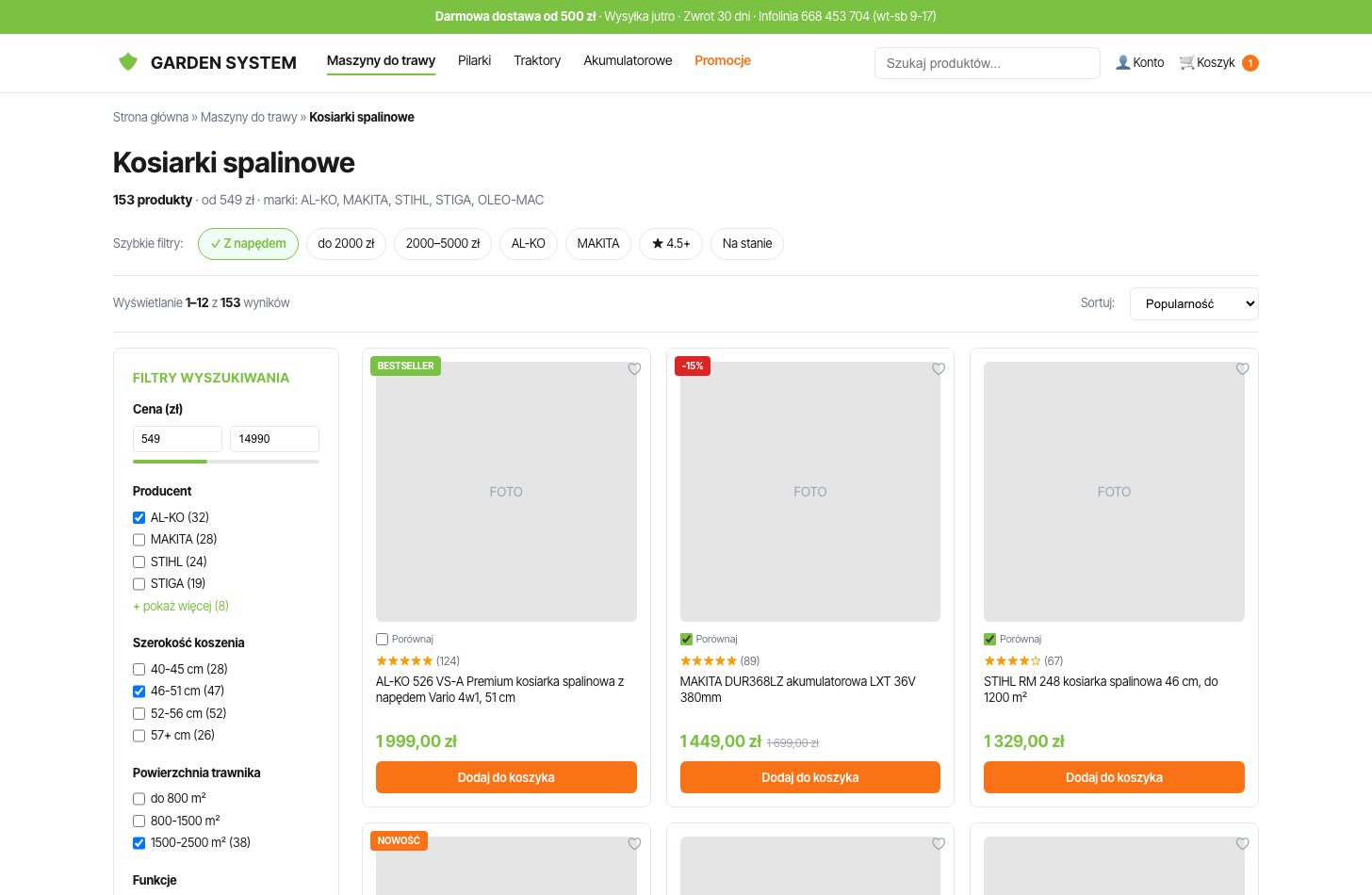Open AL-KO 526 VS-A product photo
Image resolution: width=1372 pixels, height=895 pixels.
point(506,492)
